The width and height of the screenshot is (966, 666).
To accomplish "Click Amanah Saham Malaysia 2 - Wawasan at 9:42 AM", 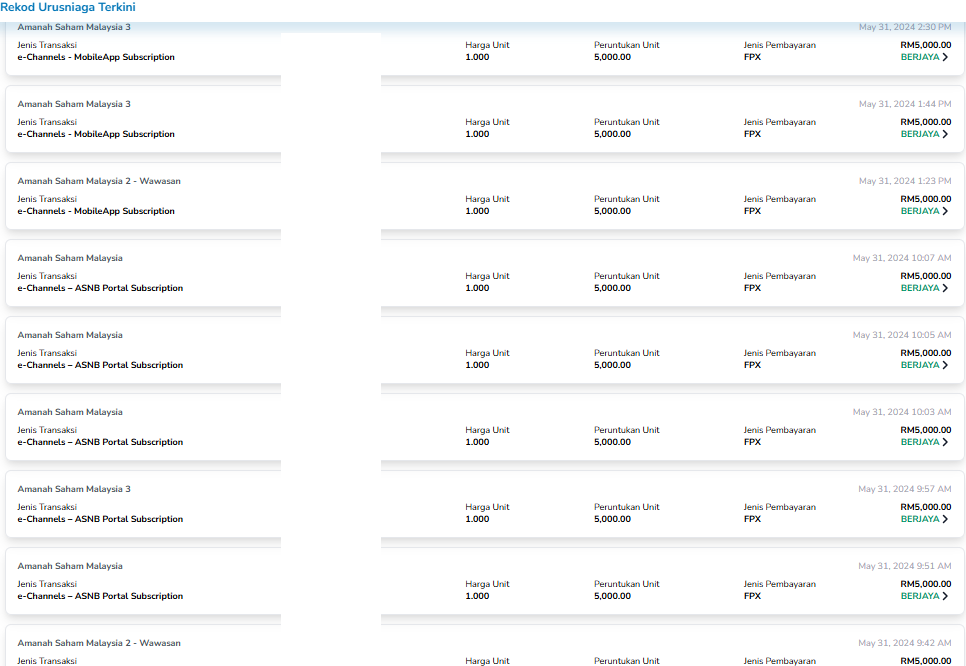I will coord(99,643).
